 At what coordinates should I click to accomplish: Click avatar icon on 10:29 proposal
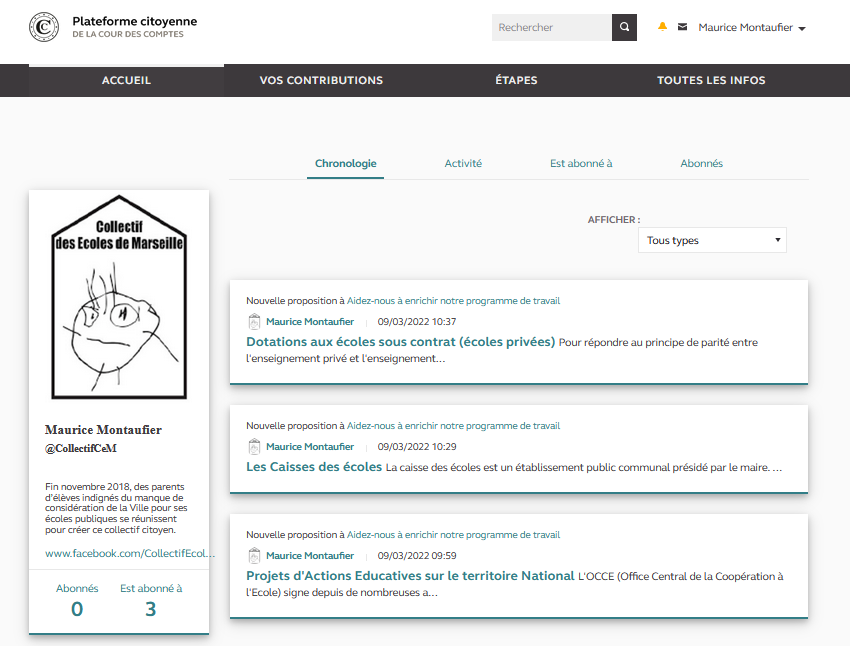coord(254,447)
